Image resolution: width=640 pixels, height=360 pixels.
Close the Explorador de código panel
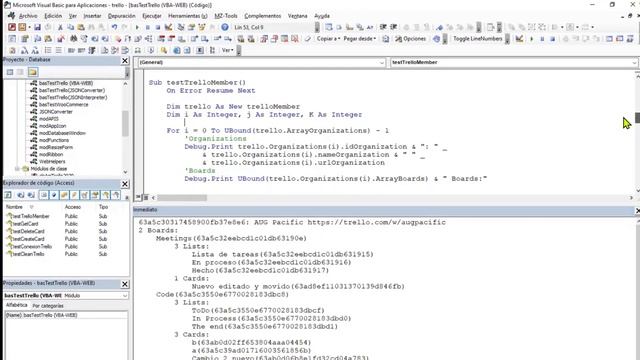[125, 184]
